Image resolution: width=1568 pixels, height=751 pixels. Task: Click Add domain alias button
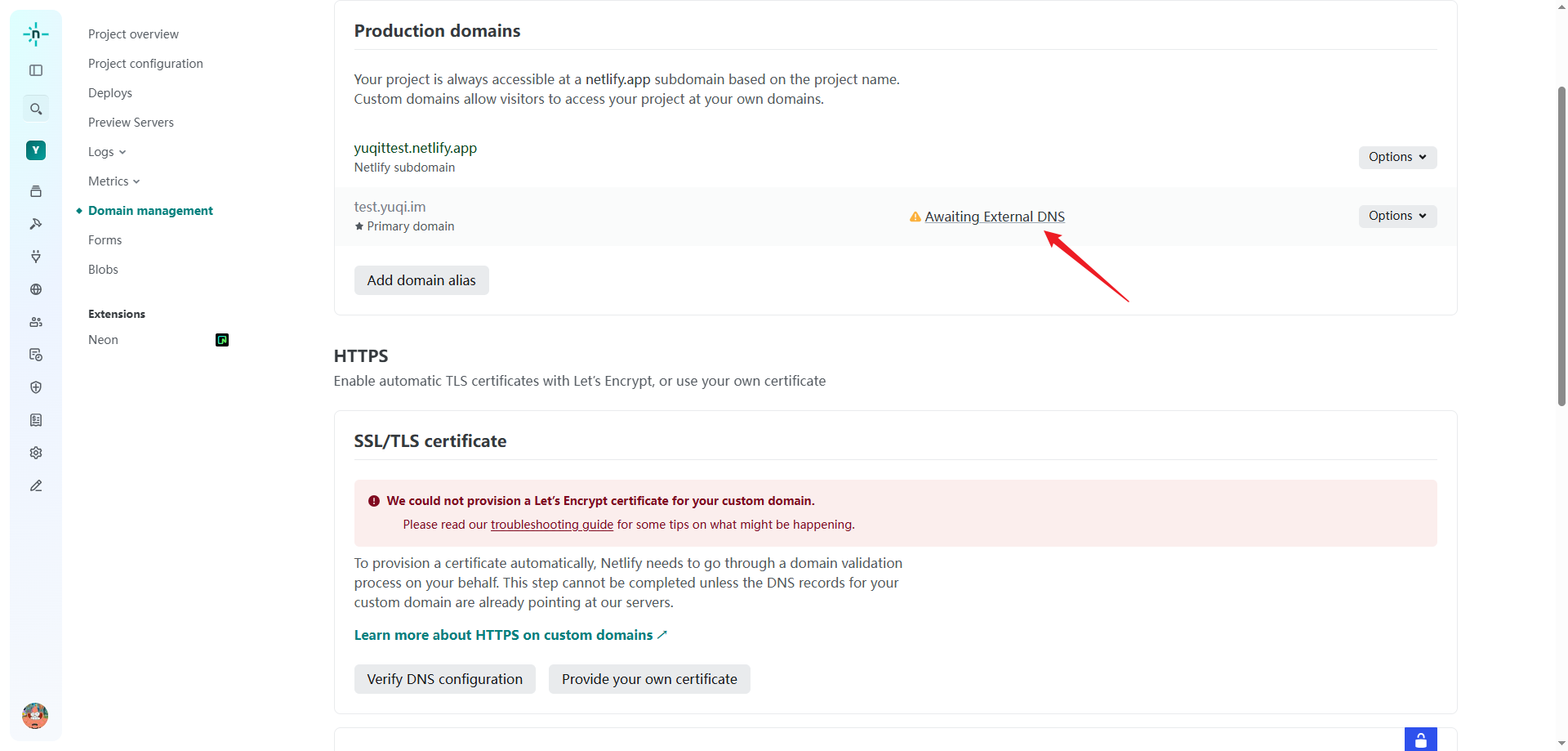click(x=421, y=280)
